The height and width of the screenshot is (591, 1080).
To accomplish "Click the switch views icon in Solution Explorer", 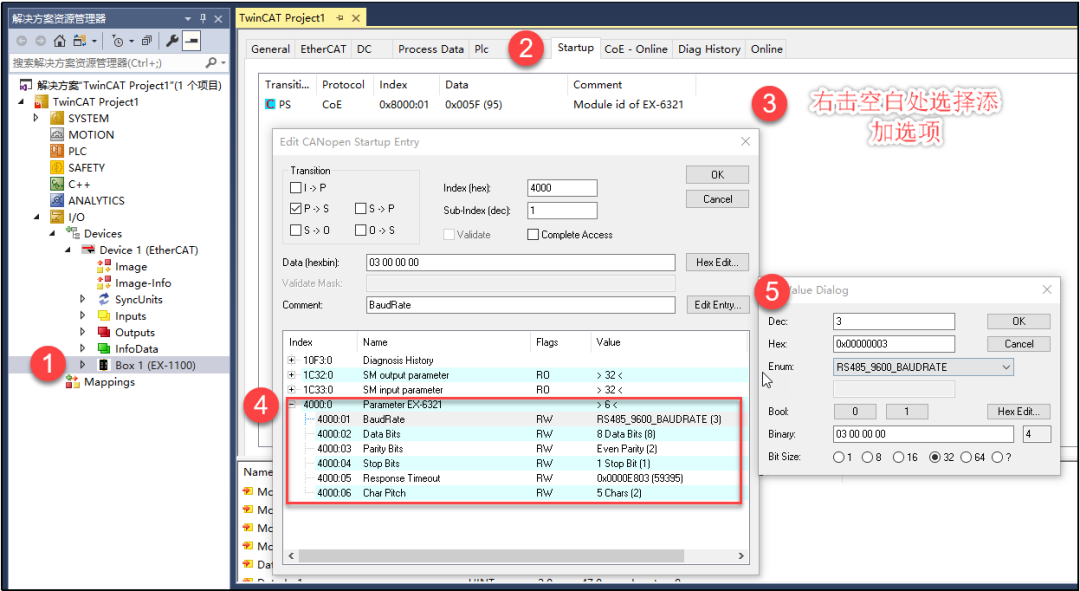I will pyautogui.click(x=81, y=41).
